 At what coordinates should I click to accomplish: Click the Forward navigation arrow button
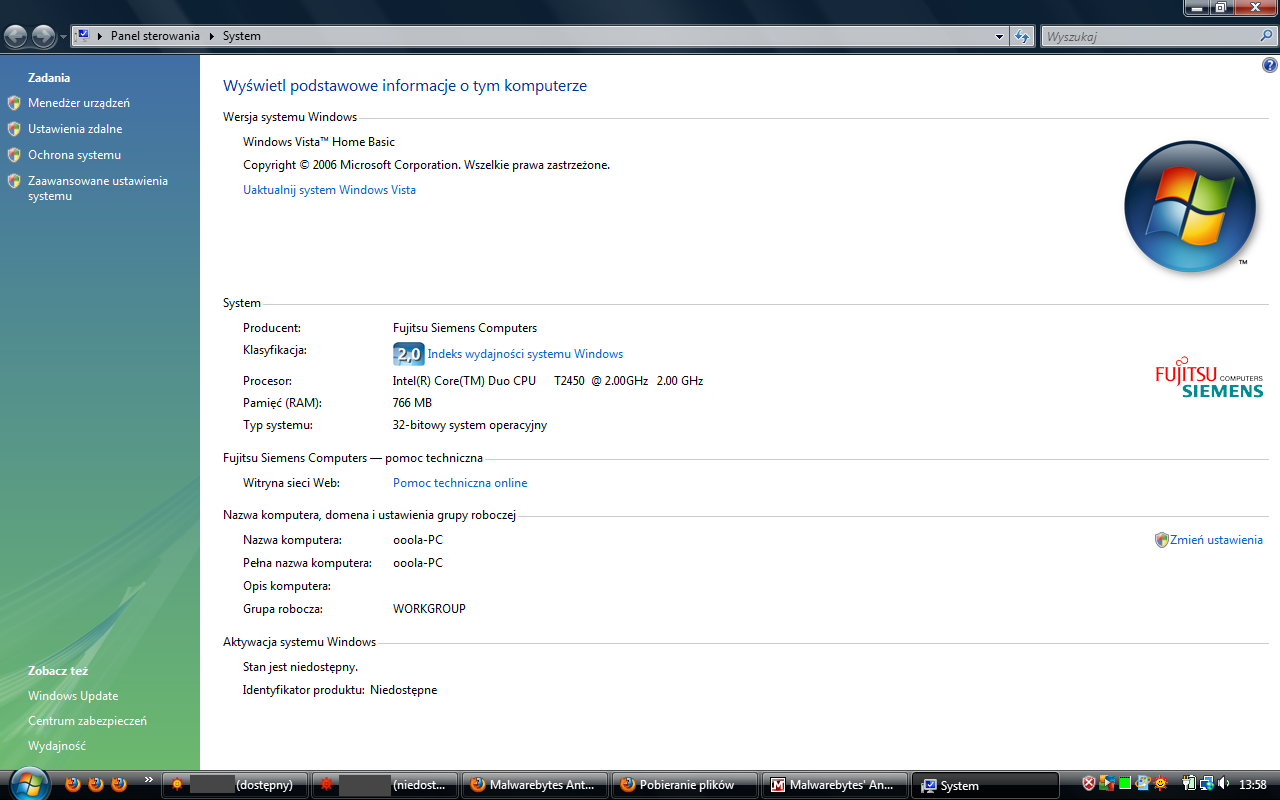point(43,37)
